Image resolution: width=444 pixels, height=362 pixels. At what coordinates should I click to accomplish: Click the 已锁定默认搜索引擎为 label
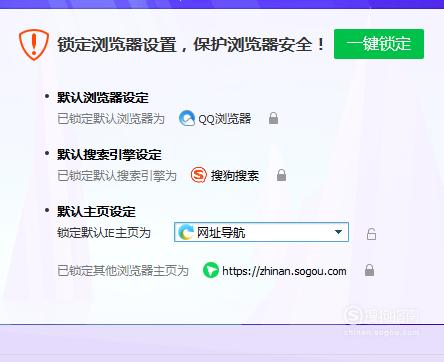click(117, 175)
